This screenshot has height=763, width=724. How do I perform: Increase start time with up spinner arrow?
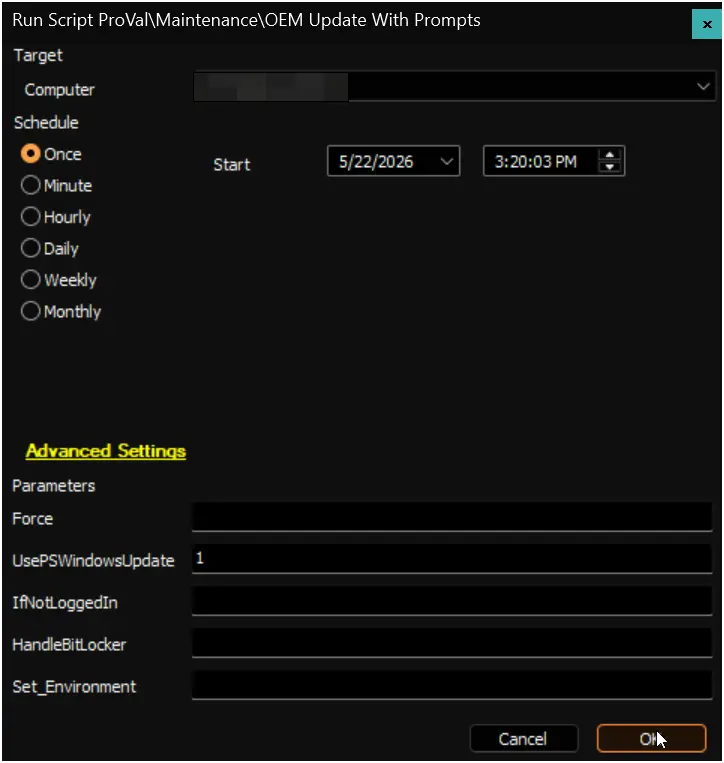pyautogui.click(x=610, y=155)
